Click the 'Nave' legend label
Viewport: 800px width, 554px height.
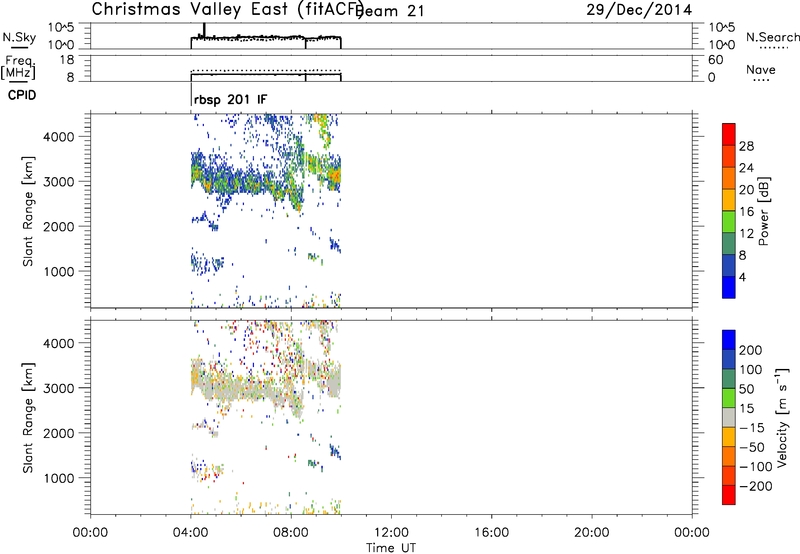761,69
